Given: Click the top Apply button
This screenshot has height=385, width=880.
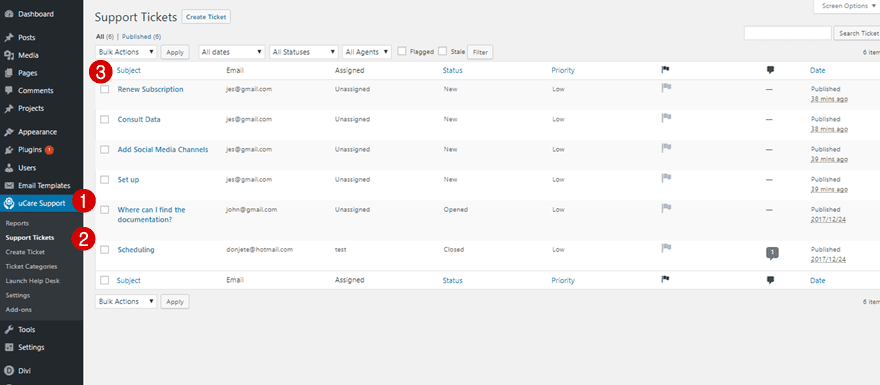Looking at the screenshot, I should pyautogui.click(x=175, y=52).
